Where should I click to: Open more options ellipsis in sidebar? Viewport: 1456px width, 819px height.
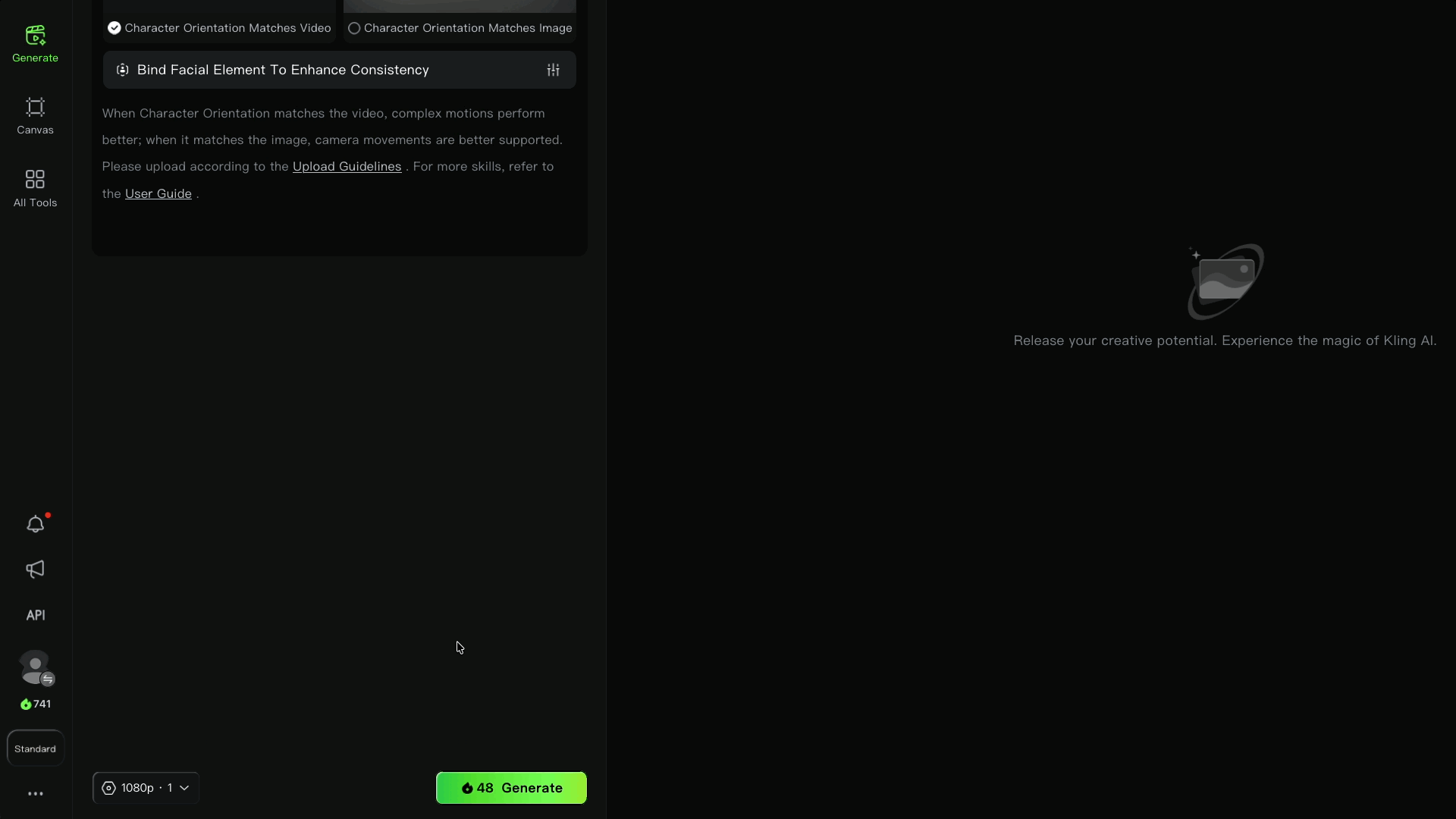[x=35, y=794]
